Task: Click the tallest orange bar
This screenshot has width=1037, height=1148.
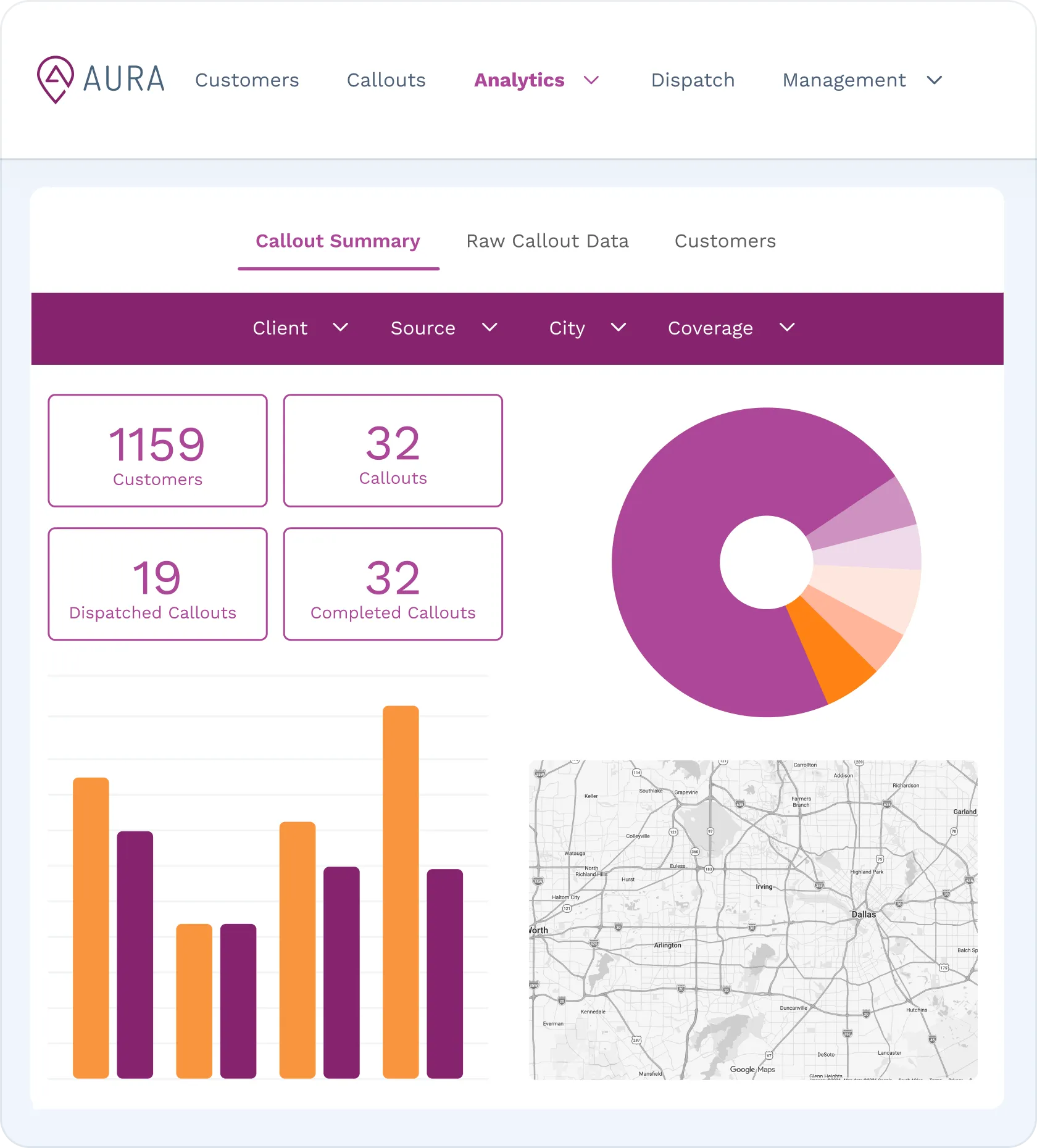Action: coord(401,892)
